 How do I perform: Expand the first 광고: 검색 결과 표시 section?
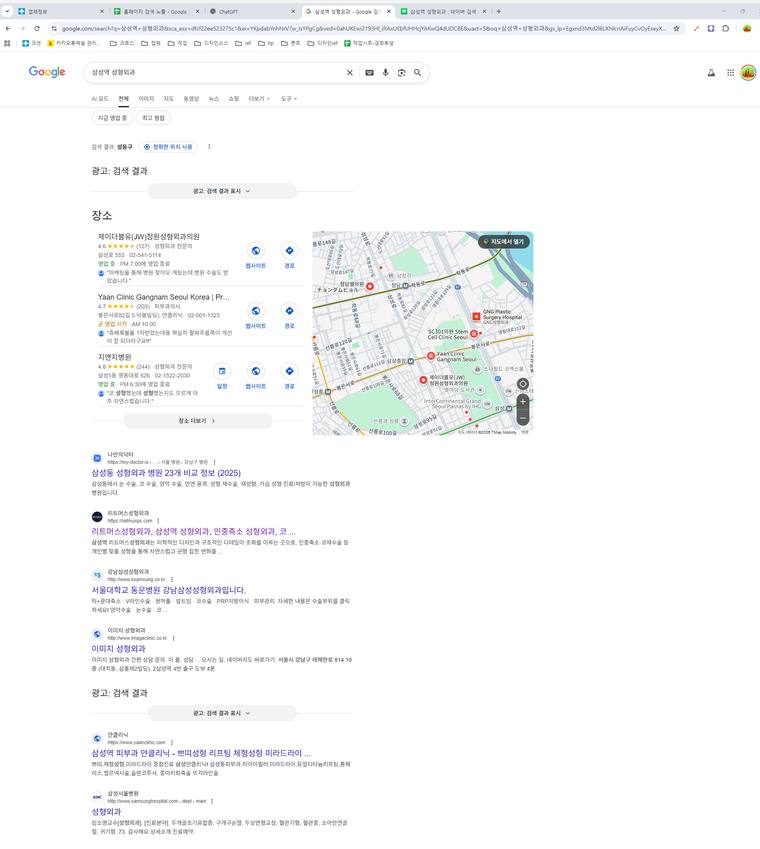point(222,191)
